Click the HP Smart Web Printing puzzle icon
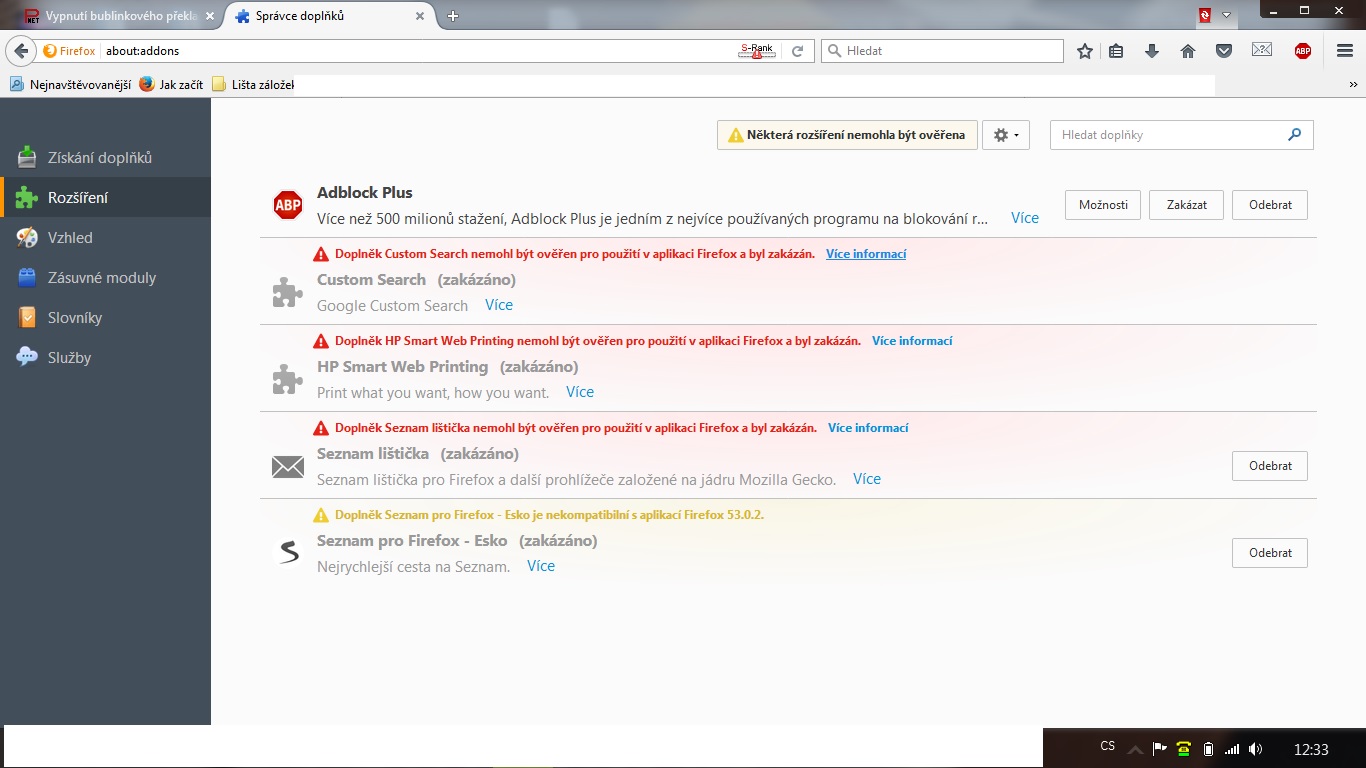The height and width of the screenshot is (768, 1366). pos(288,379)
